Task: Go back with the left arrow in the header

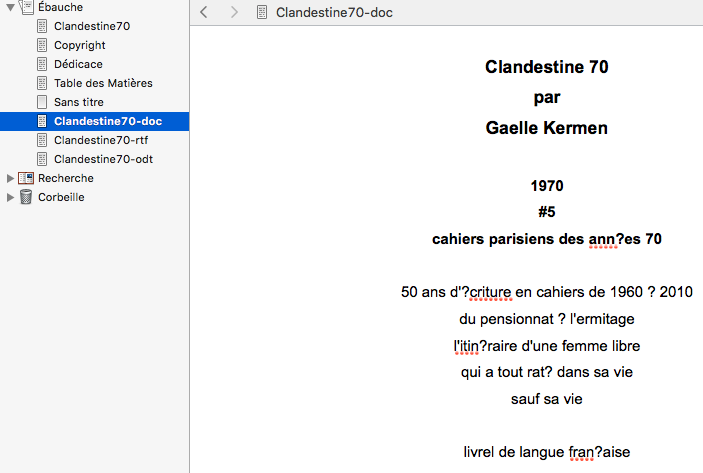Action: pyautogui.click(x=204, y=13)
